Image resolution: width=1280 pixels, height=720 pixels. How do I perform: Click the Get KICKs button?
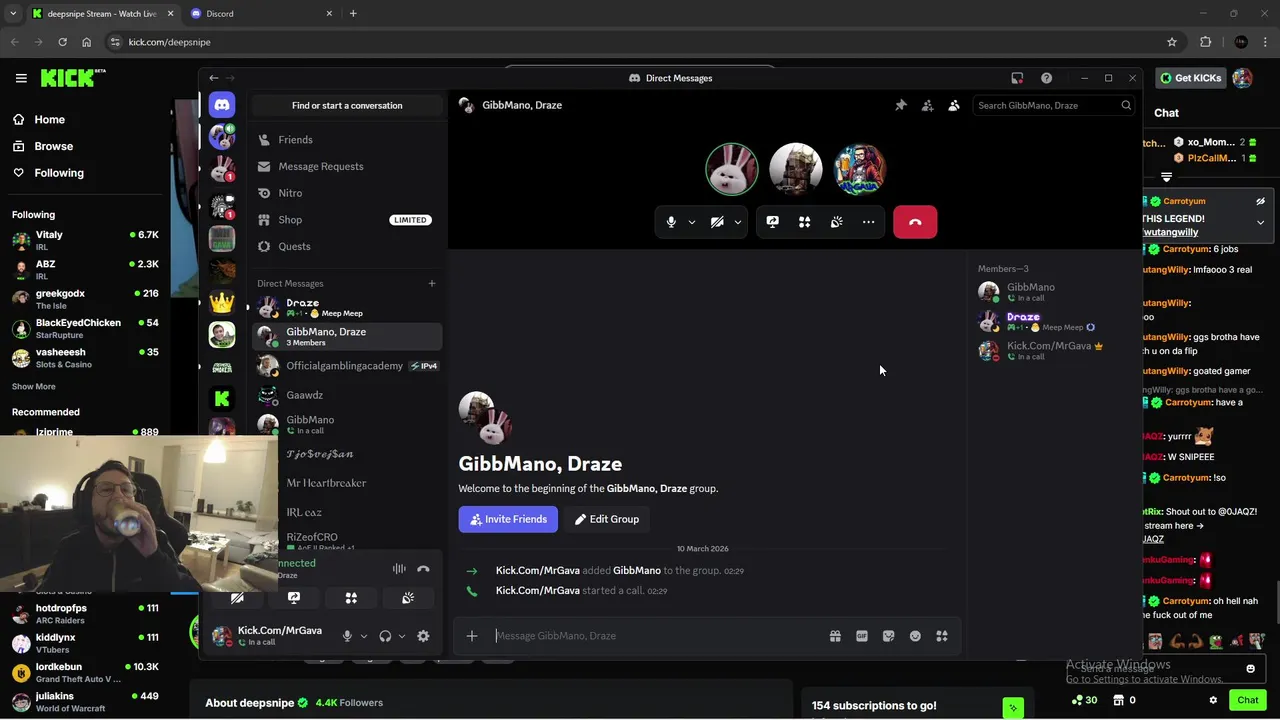pos(1190,78)
